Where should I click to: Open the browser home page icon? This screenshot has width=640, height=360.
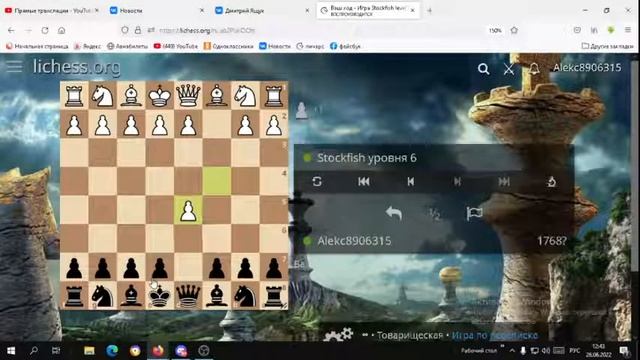(62, 30)
